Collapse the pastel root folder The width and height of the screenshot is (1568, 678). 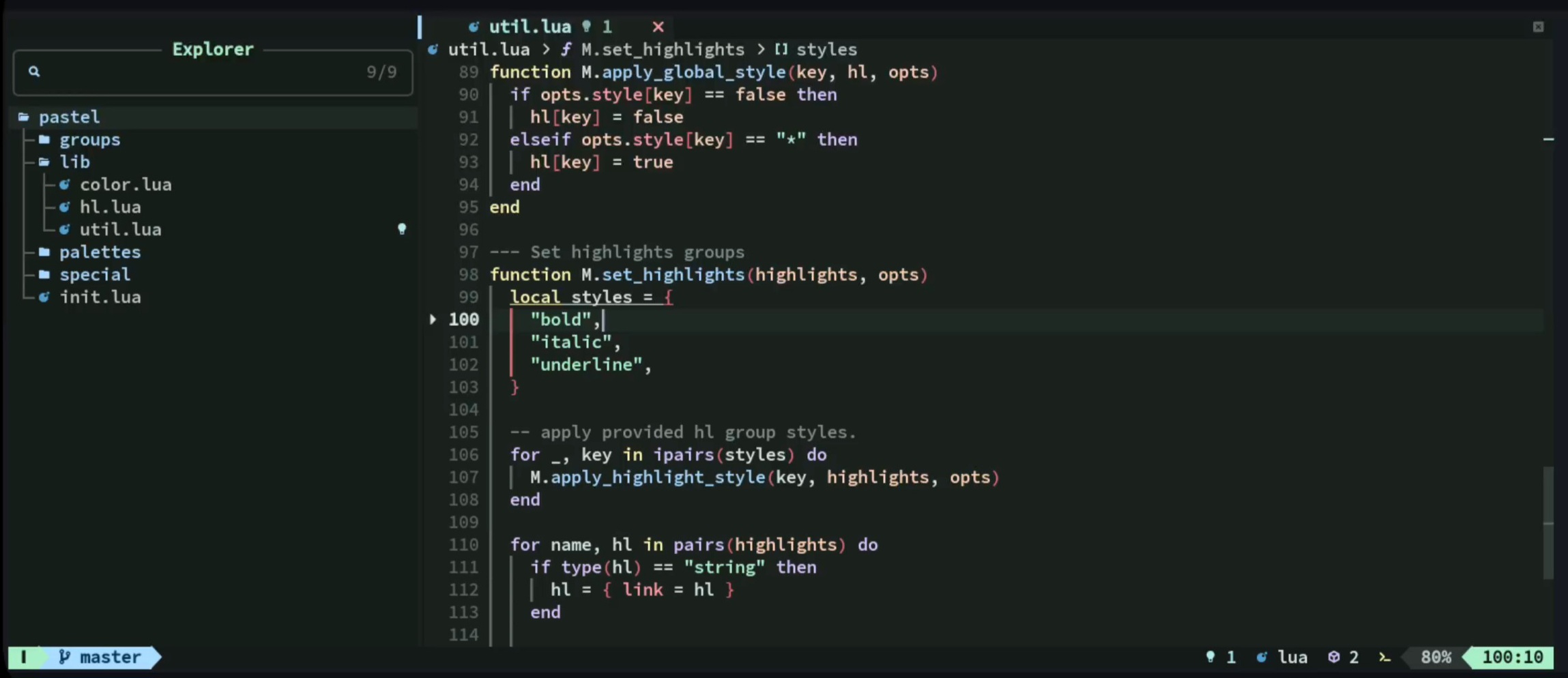click(69, 117)
